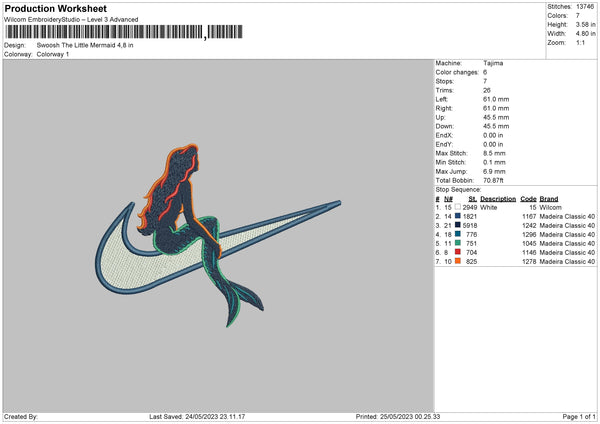The width and height of the screenshot is (600, 424).
Task: Click stitch count '751' in stop 5
Action: coord(471,243)
